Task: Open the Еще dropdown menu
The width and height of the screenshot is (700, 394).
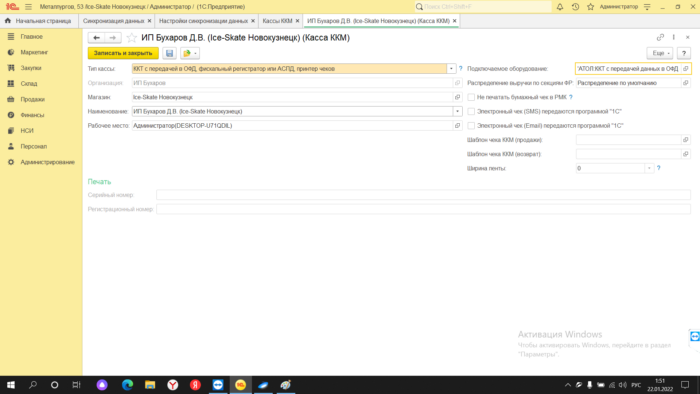Action: pyautogui.click(x=660, y=53)
